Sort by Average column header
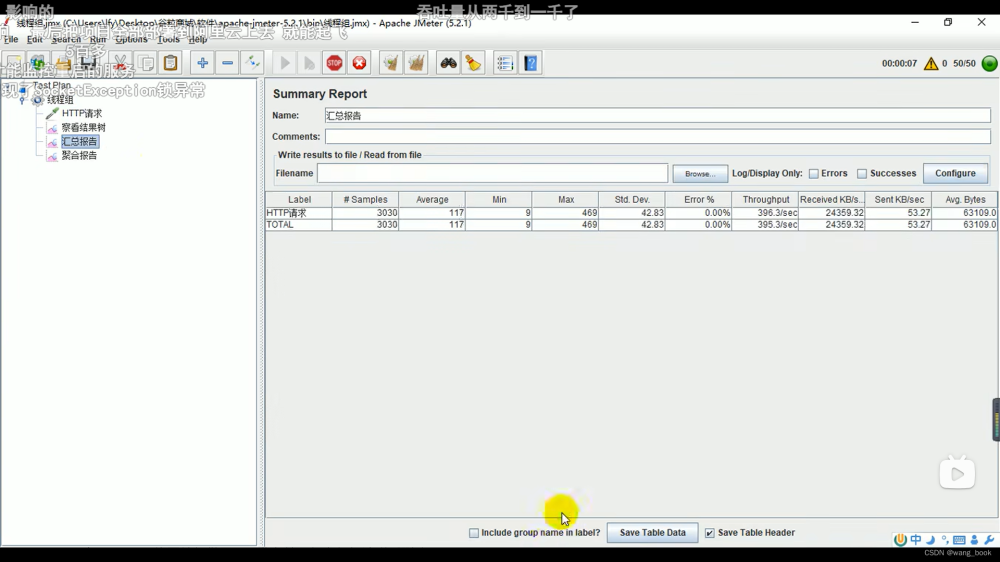 (432, 200)
